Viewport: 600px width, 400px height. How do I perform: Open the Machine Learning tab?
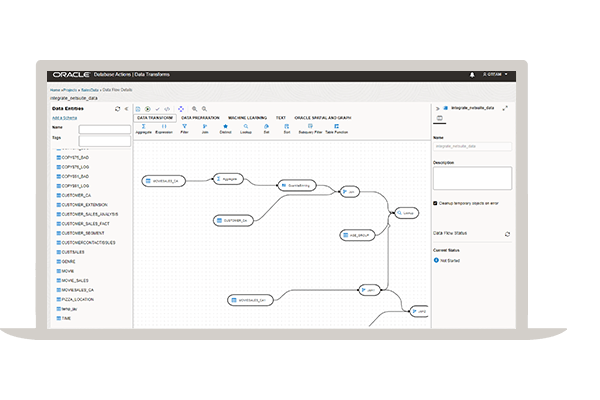pos(248,117)
